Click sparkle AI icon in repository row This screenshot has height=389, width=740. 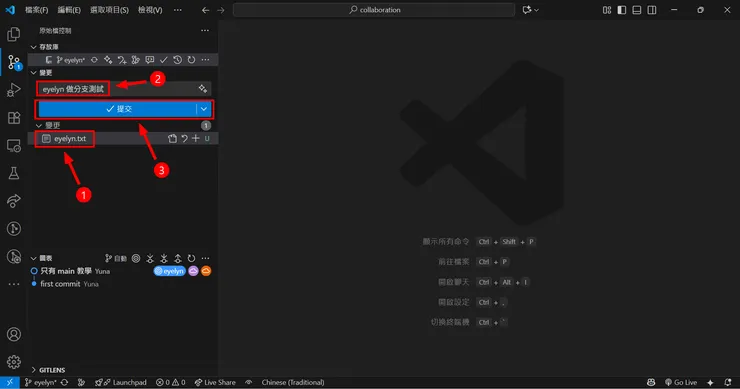tap(108, 60)
